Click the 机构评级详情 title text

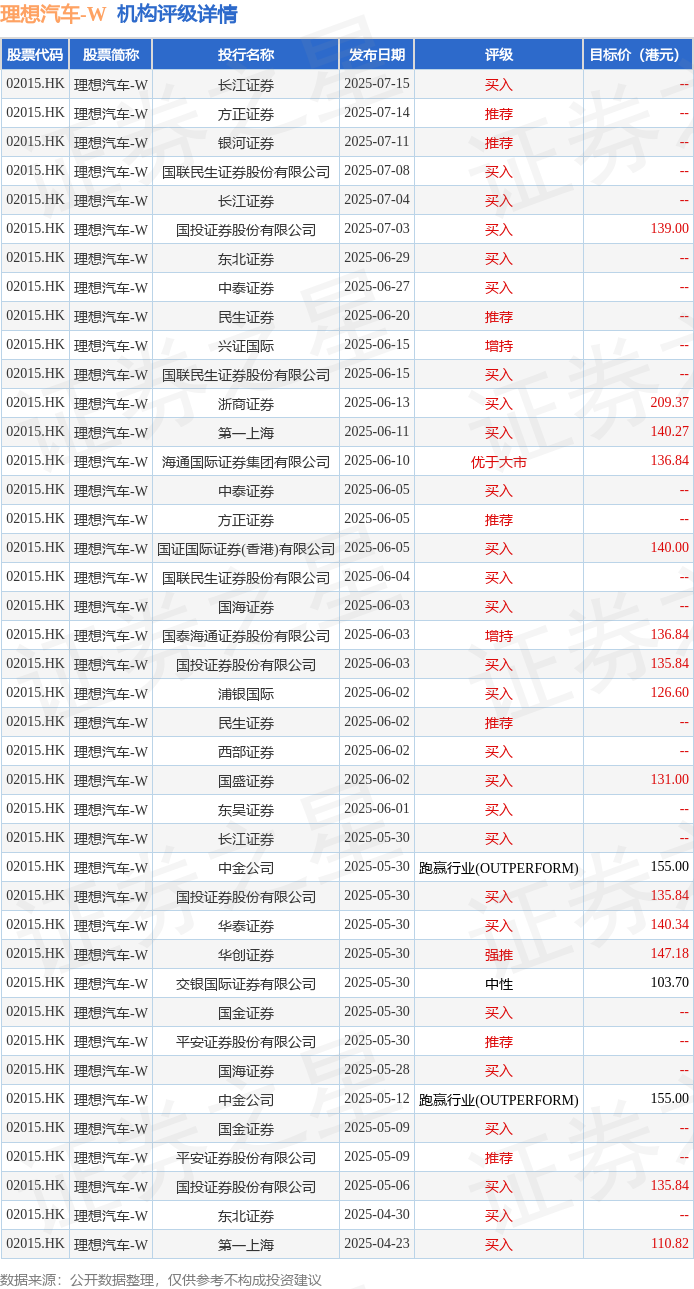coord(177,14)
